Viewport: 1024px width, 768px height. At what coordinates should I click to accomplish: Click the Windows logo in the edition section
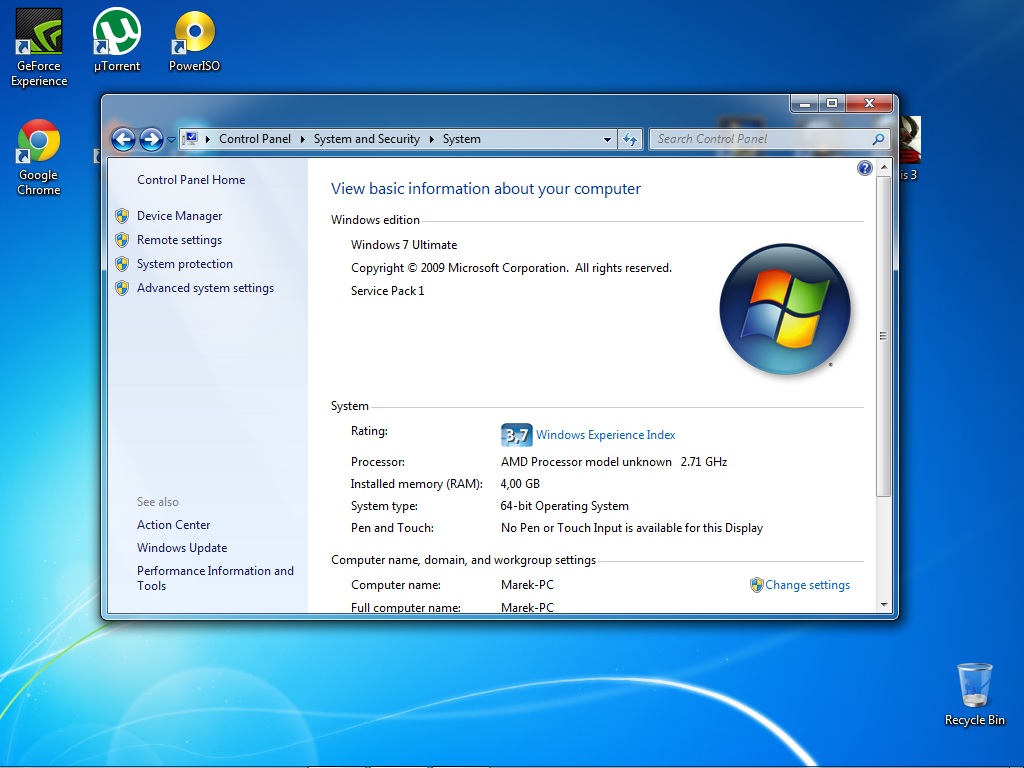click(785, 309)
